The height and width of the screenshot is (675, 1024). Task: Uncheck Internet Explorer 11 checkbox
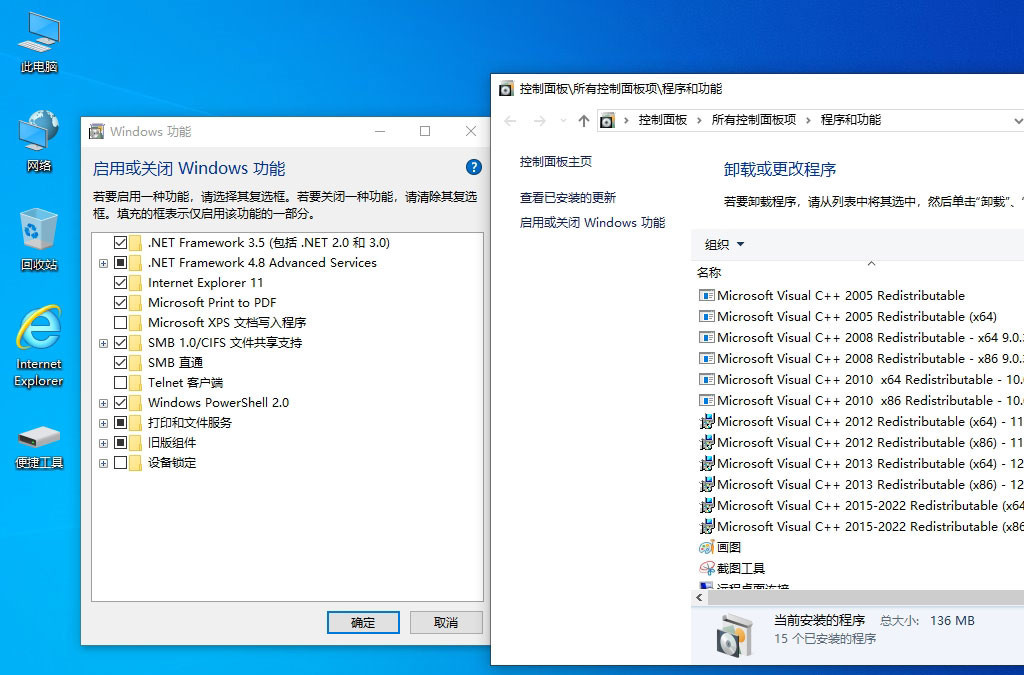click(x=120, y=283)
